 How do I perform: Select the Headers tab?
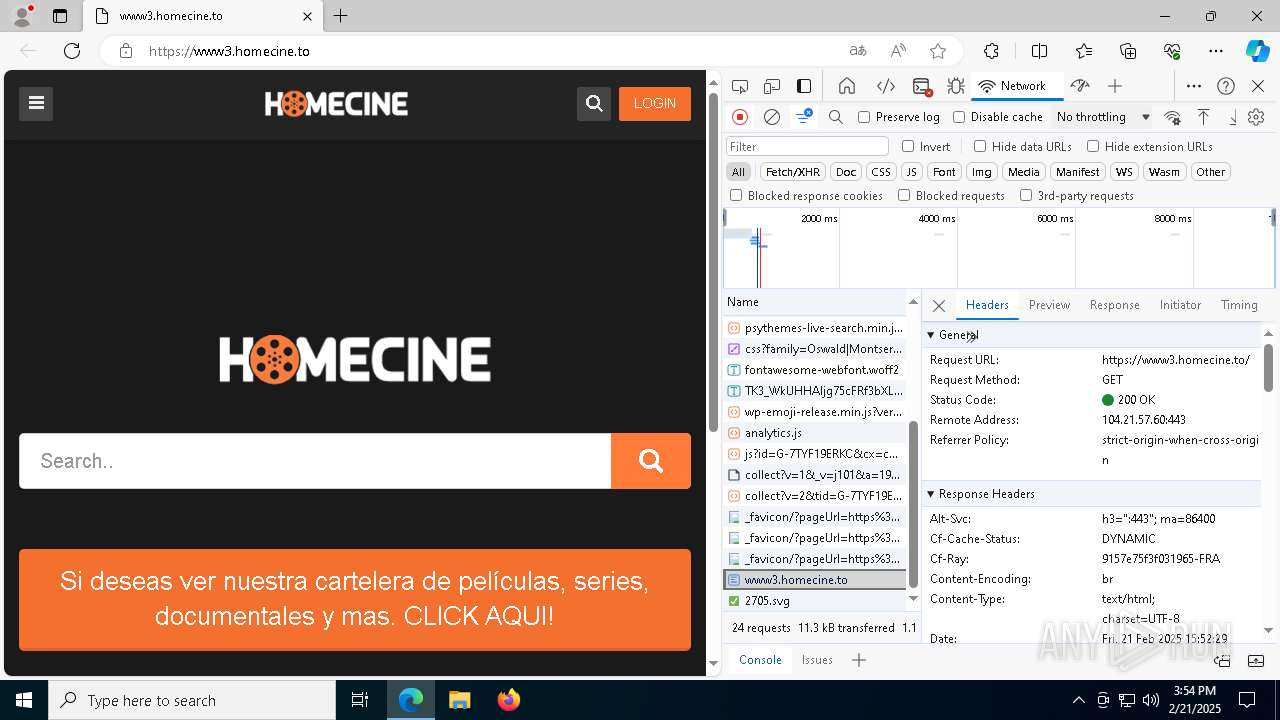click(x=987, y=305)
